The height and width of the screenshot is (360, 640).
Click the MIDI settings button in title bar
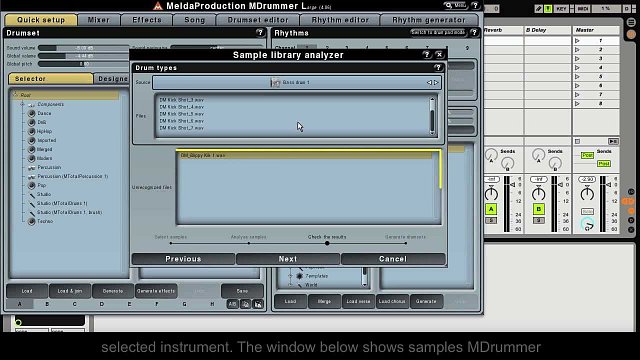[x=456, y=5]
